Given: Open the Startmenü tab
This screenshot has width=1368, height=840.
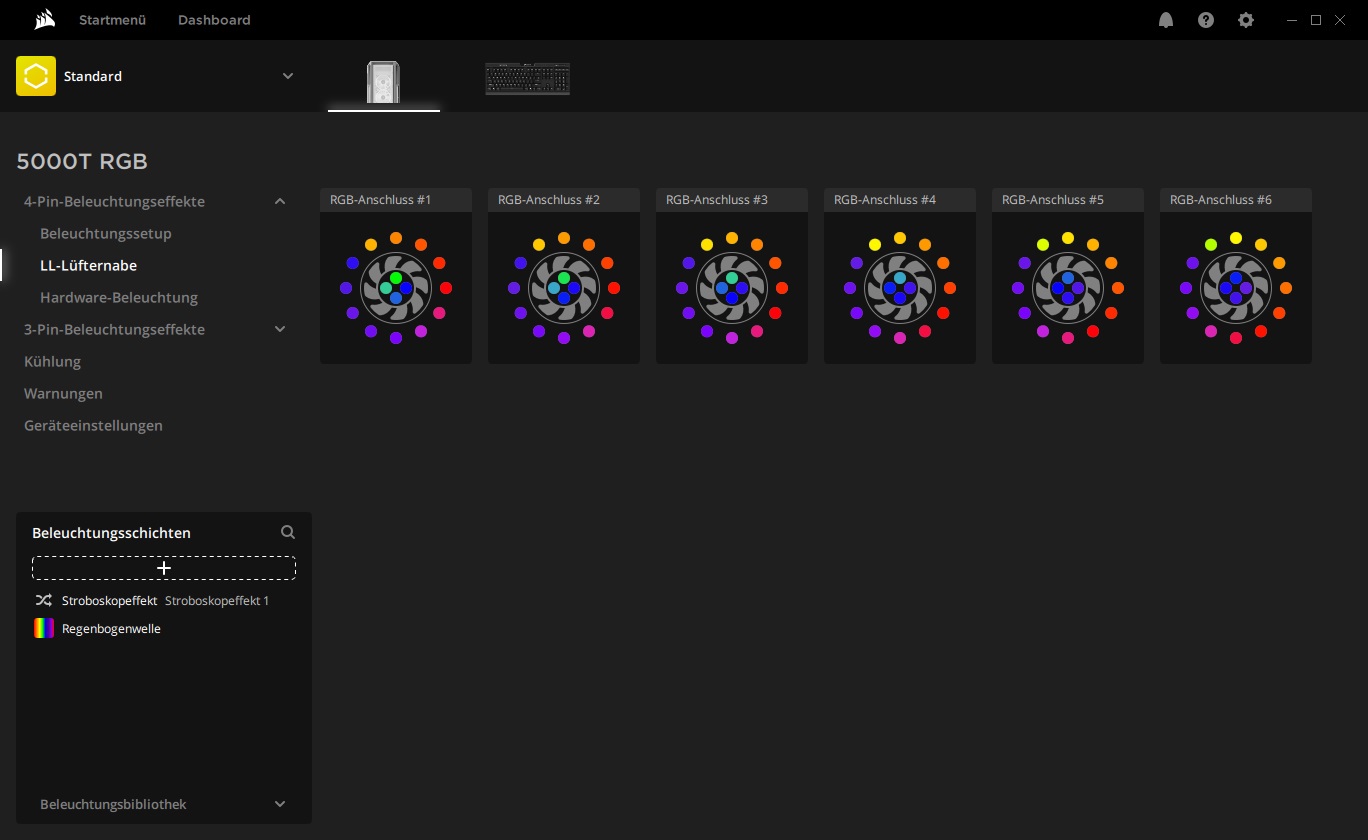Looking at the screenshot, I should [113, 20].
